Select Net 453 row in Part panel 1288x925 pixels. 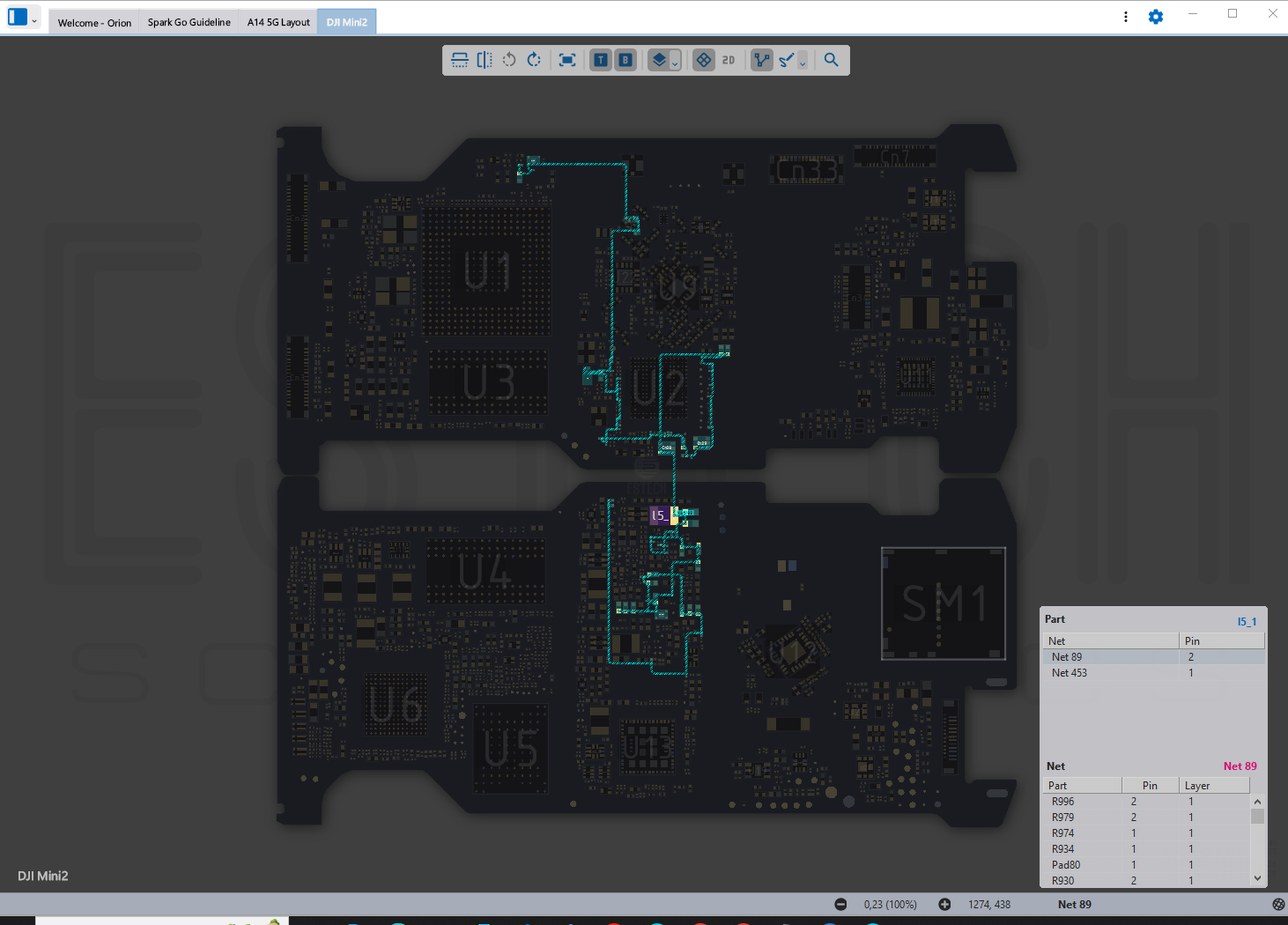point(1154,673)
